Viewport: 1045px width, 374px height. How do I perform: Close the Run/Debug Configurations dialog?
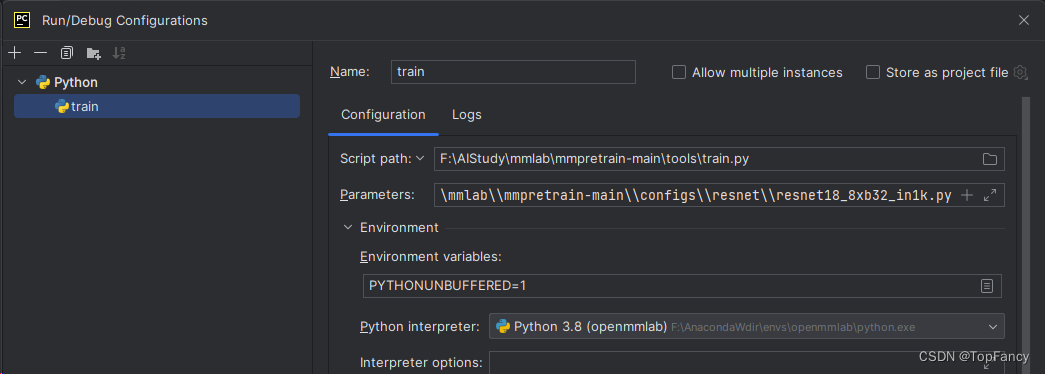pos(1024,20)
